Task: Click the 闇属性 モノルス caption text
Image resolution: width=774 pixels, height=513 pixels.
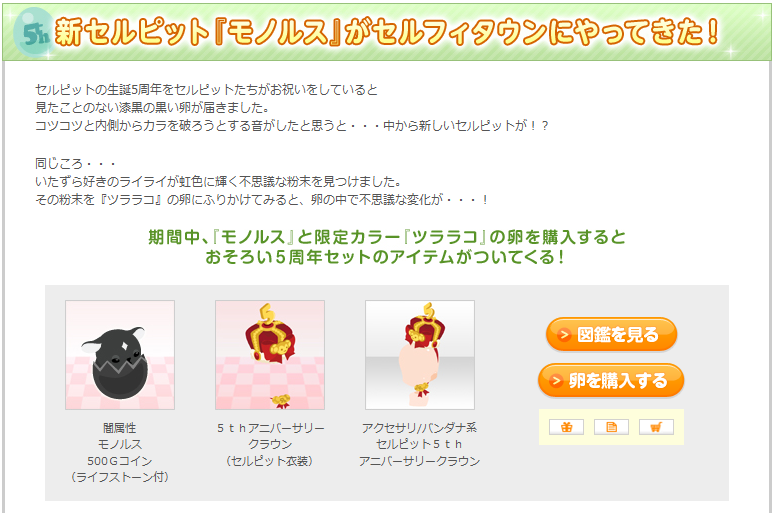Action: pyautogui.click(x=120, y=436)
